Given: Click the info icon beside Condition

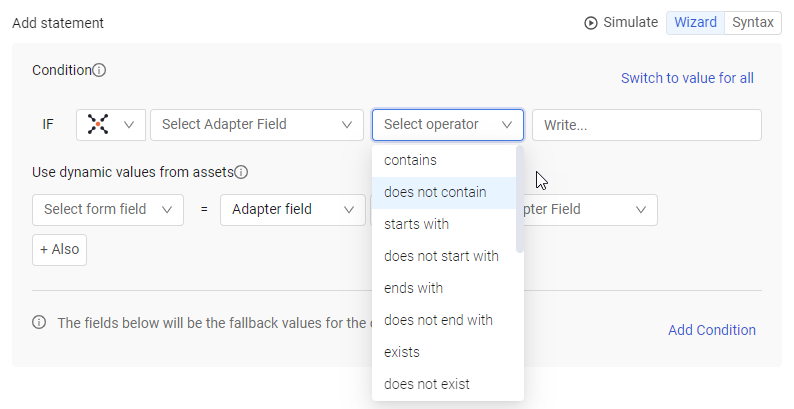Looking at the screenshot, I should (x=99, y=70).
